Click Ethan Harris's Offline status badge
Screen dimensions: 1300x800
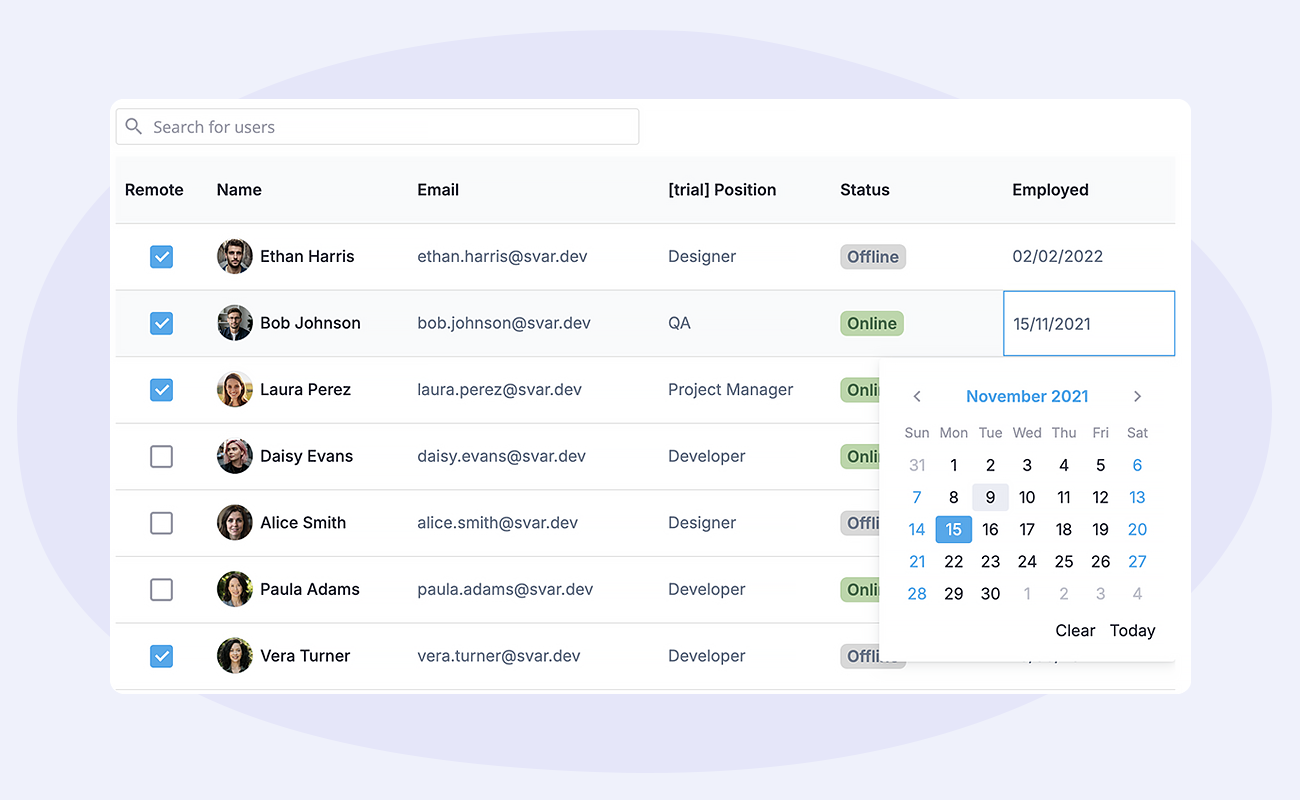(x=873, y=257)
